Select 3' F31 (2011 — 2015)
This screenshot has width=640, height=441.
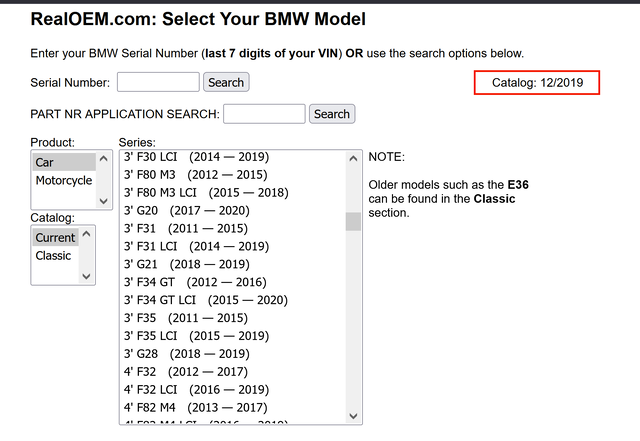[x=233, y=229]
